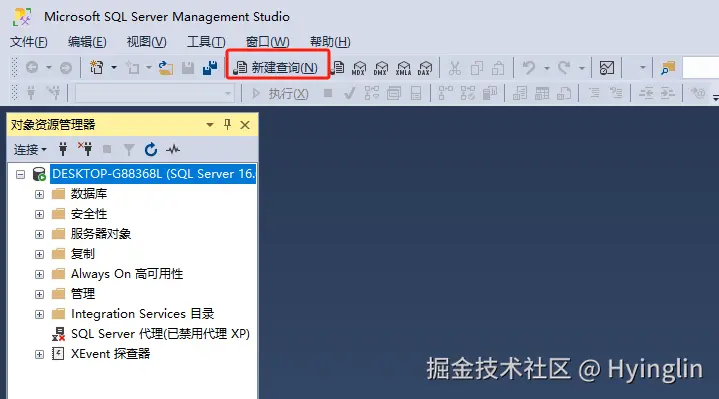The image size is (719, 399).
Task: Expand the Integration Services 目录 folder
Action: pos(39,315)
